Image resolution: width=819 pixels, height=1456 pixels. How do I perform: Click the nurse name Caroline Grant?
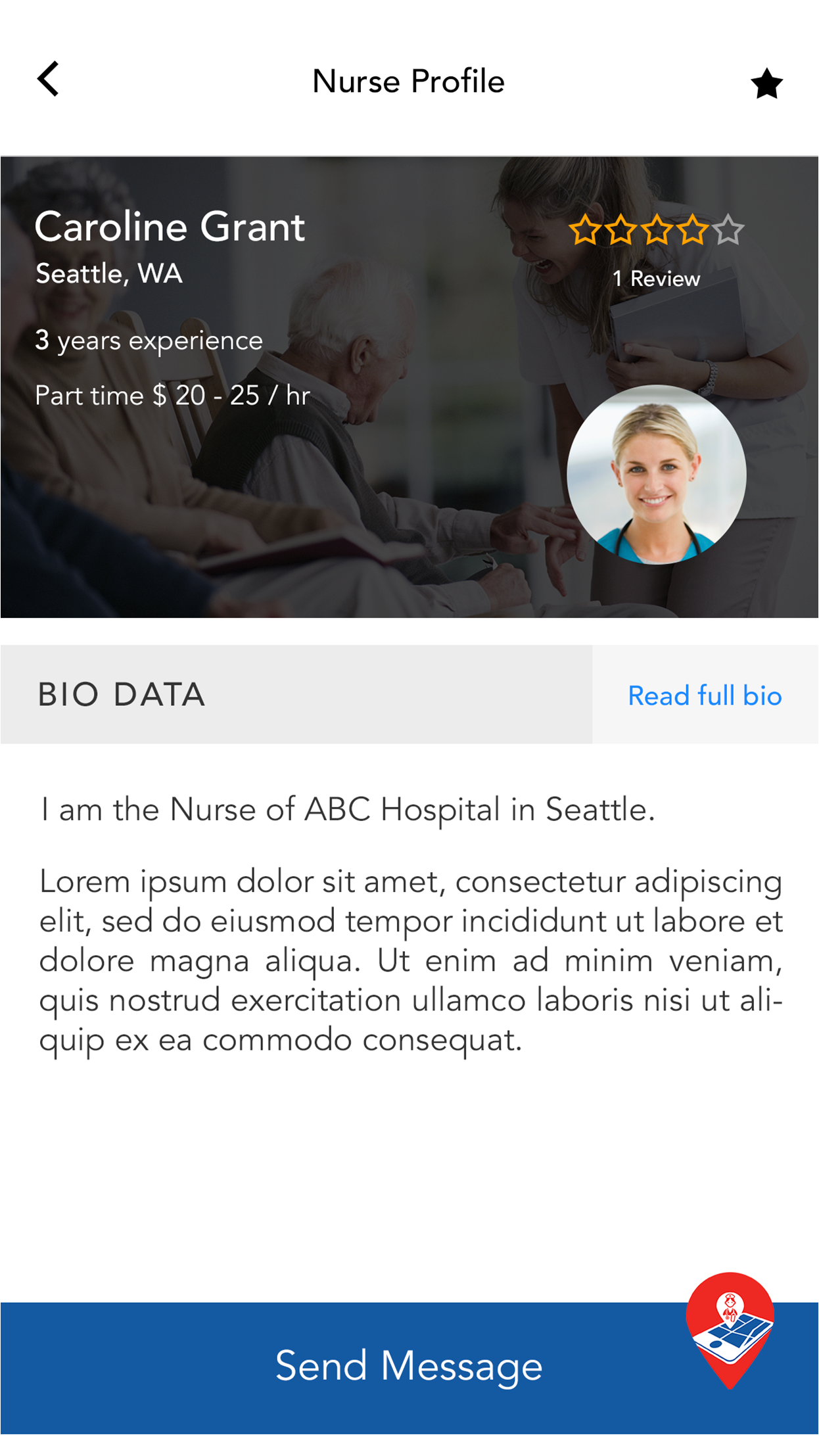[x=170, y=227]
